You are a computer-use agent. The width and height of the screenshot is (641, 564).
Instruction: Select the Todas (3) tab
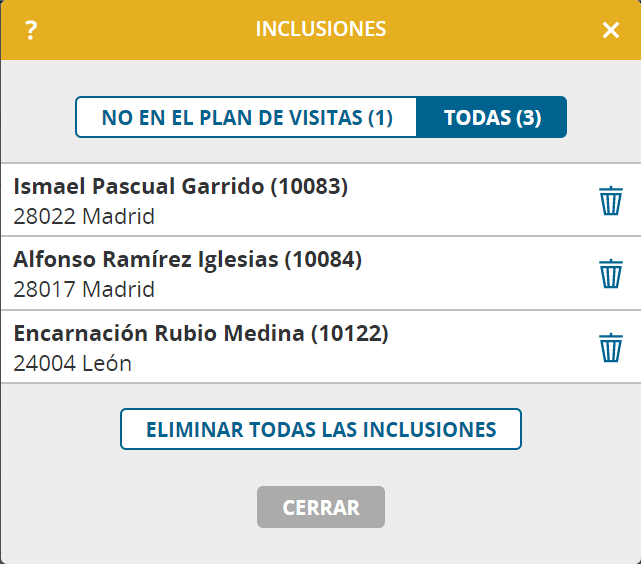point(492,117)
